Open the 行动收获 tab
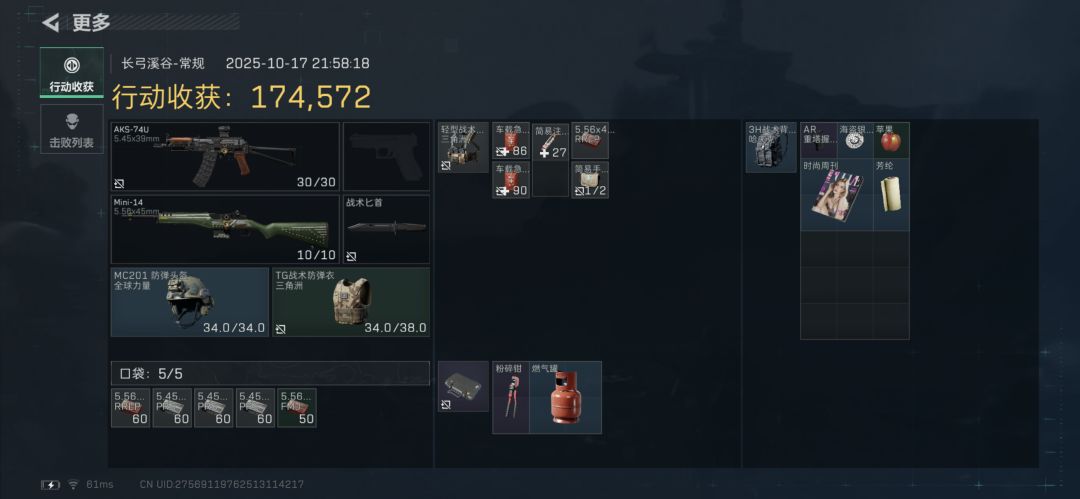The height and width of the screenshot is (499, 1080). coord(72,72)
